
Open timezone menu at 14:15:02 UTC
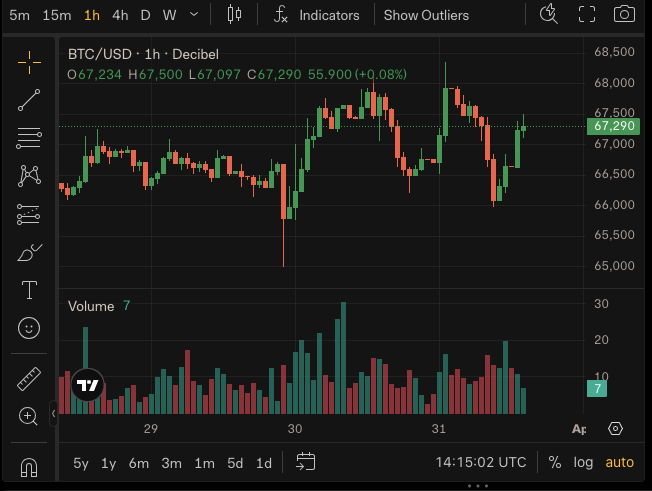pyautogui.click(x=481, y=462)
